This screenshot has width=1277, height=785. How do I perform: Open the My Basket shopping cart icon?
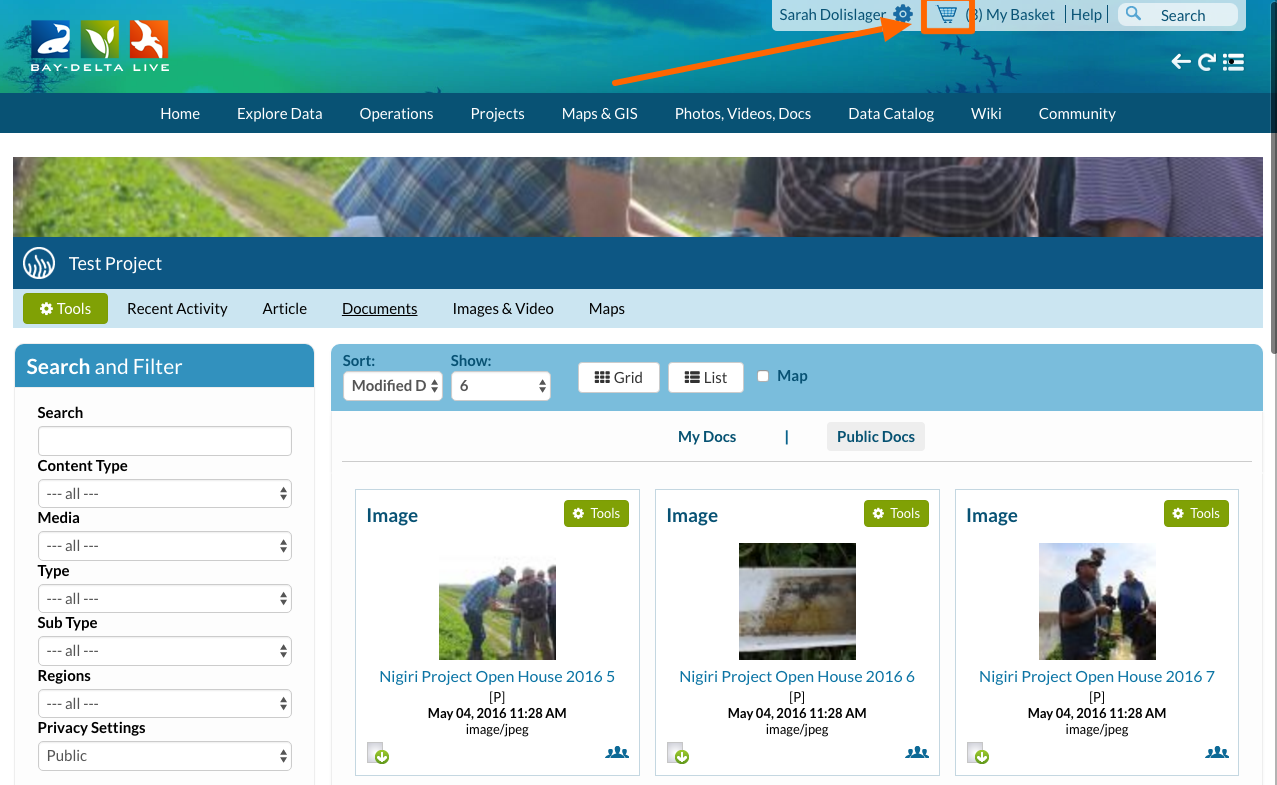click(x=946, y=15)
